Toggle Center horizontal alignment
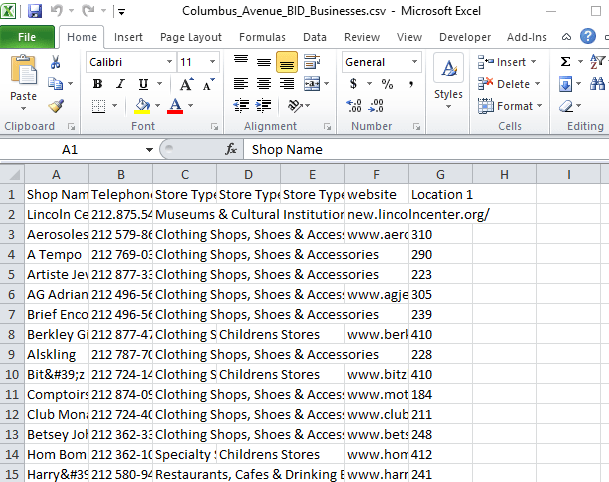Screen dimensions: 609x482 [264, 84]
